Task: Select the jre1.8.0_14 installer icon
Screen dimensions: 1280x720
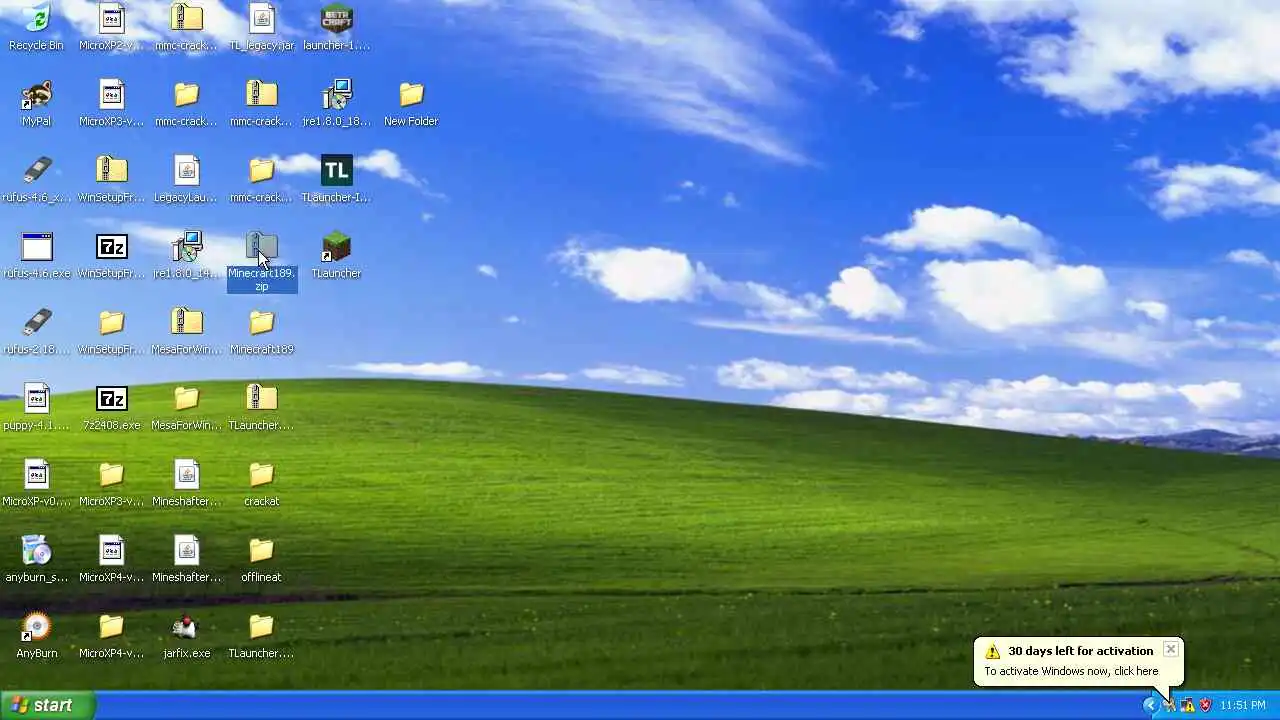Action: point(186,247)
